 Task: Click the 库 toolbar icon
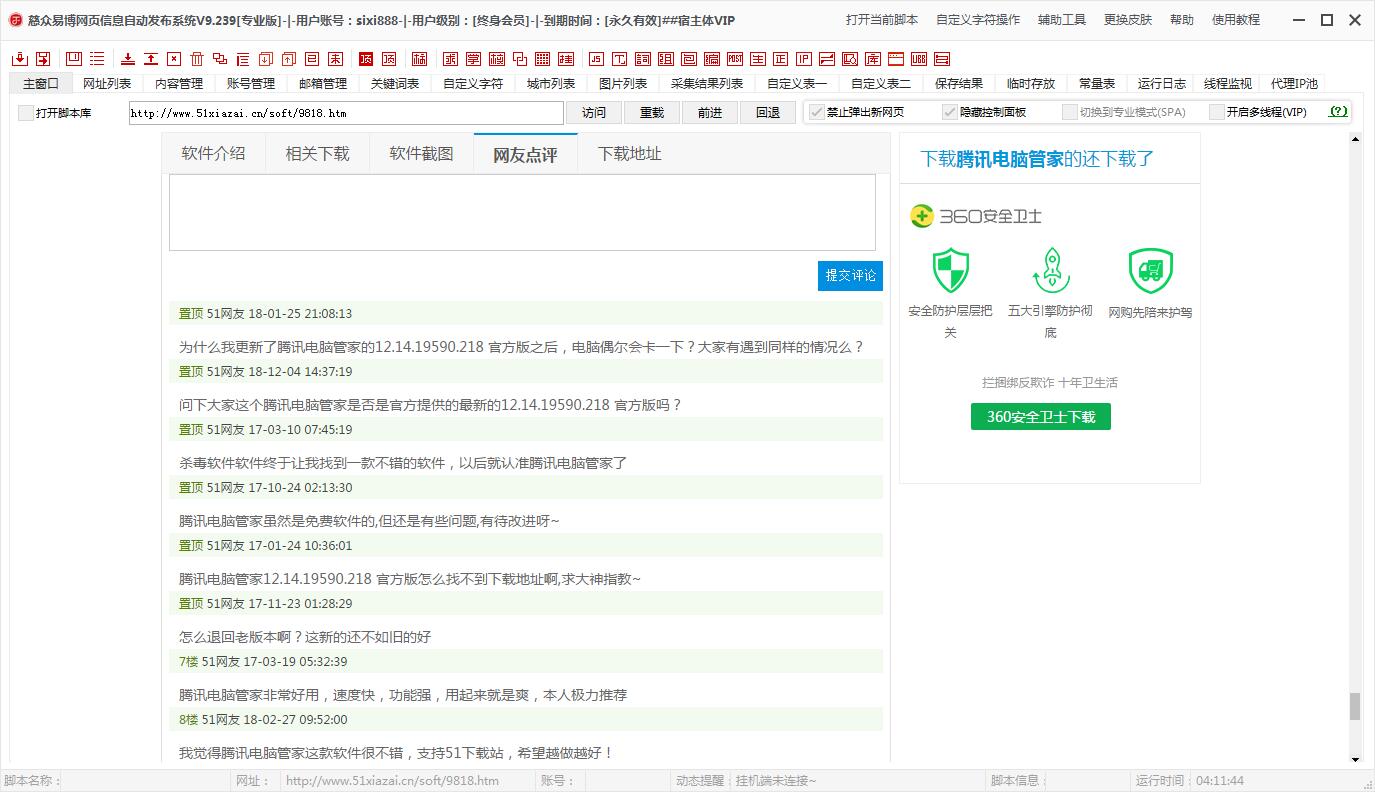click(873, 59)
